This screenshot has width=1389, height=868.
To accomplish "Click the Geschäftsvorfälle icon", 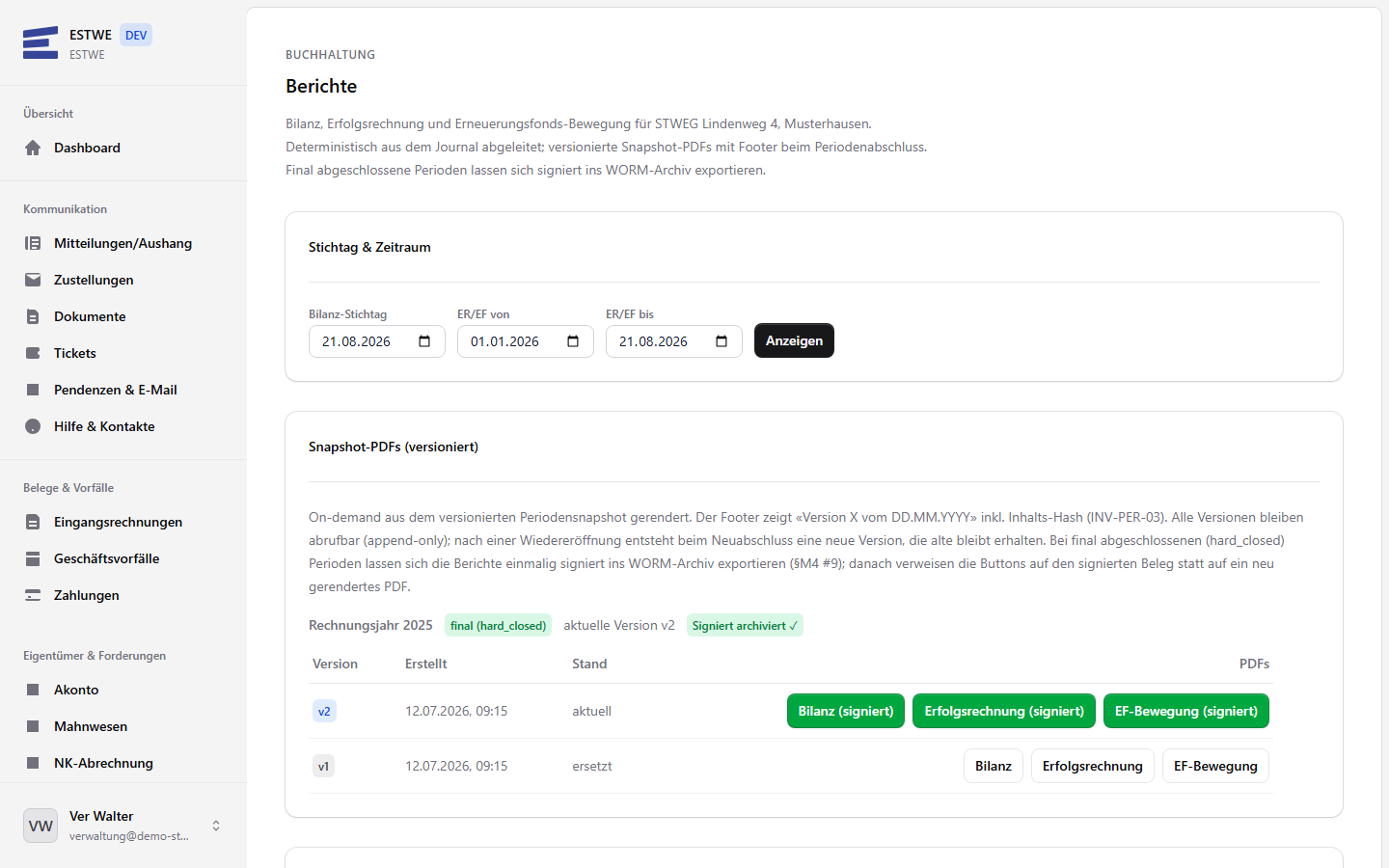I will point(33,558).
